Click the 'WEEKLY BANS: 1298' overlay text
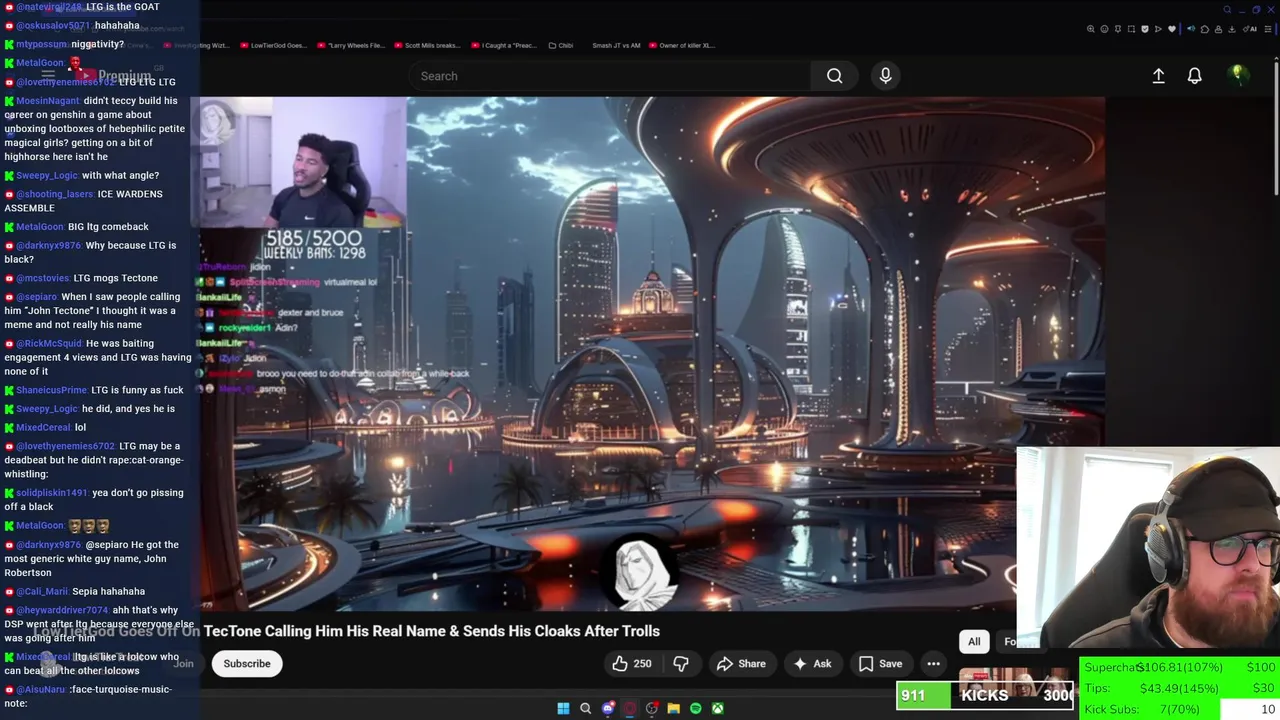The height and width of the screenshot is (720, 1280). [x=314, y=254]
